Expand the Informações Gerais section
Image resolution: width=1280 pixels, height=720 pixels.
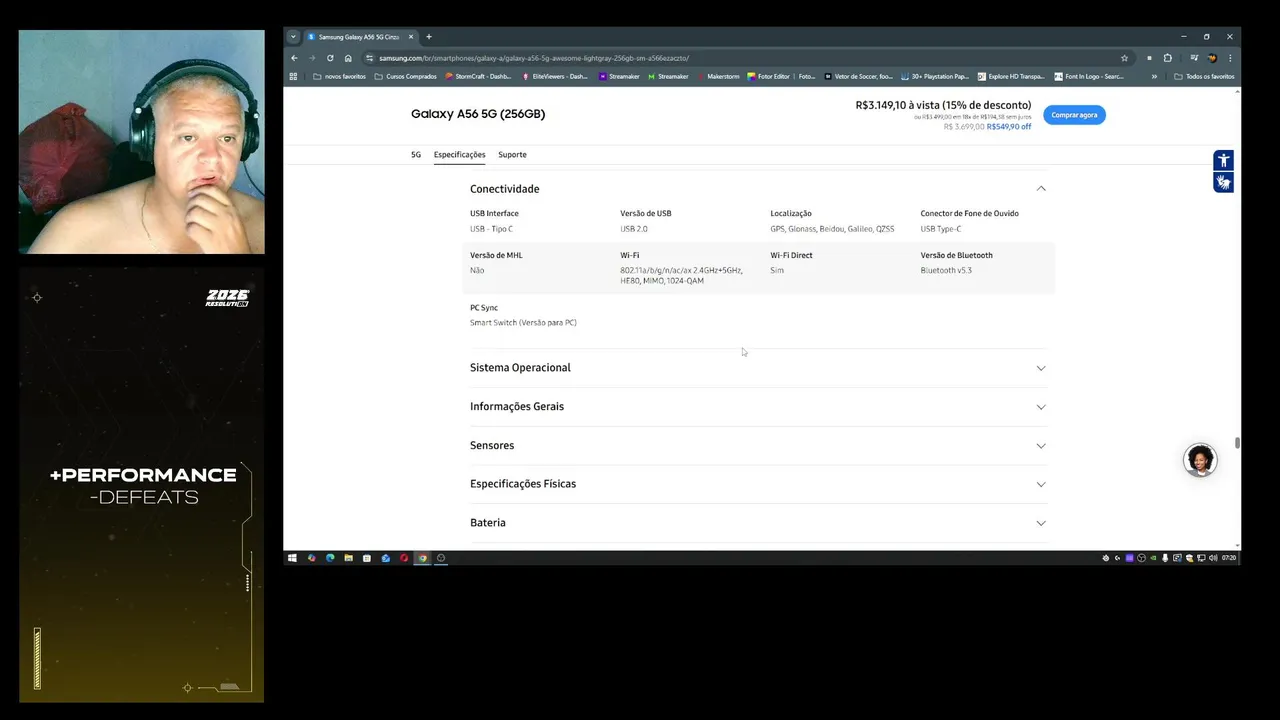point(758,407)
